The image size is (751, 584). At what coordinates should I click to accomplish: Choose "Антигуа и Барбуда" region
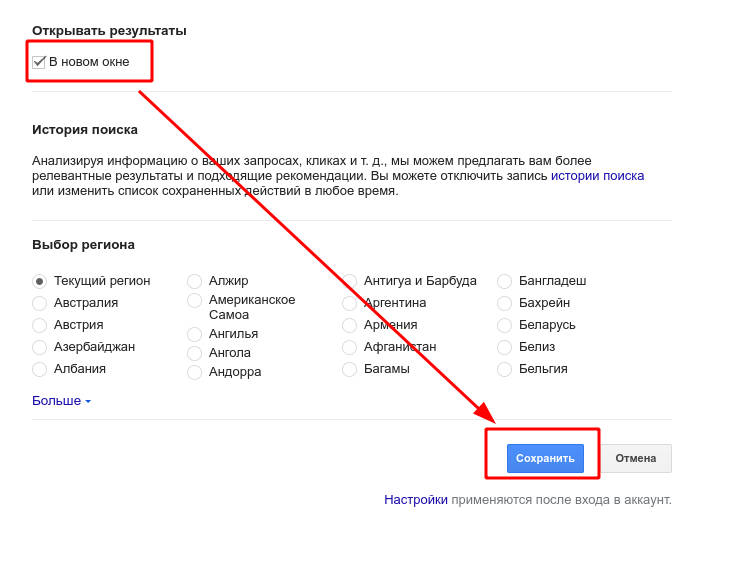click(350, 282)
